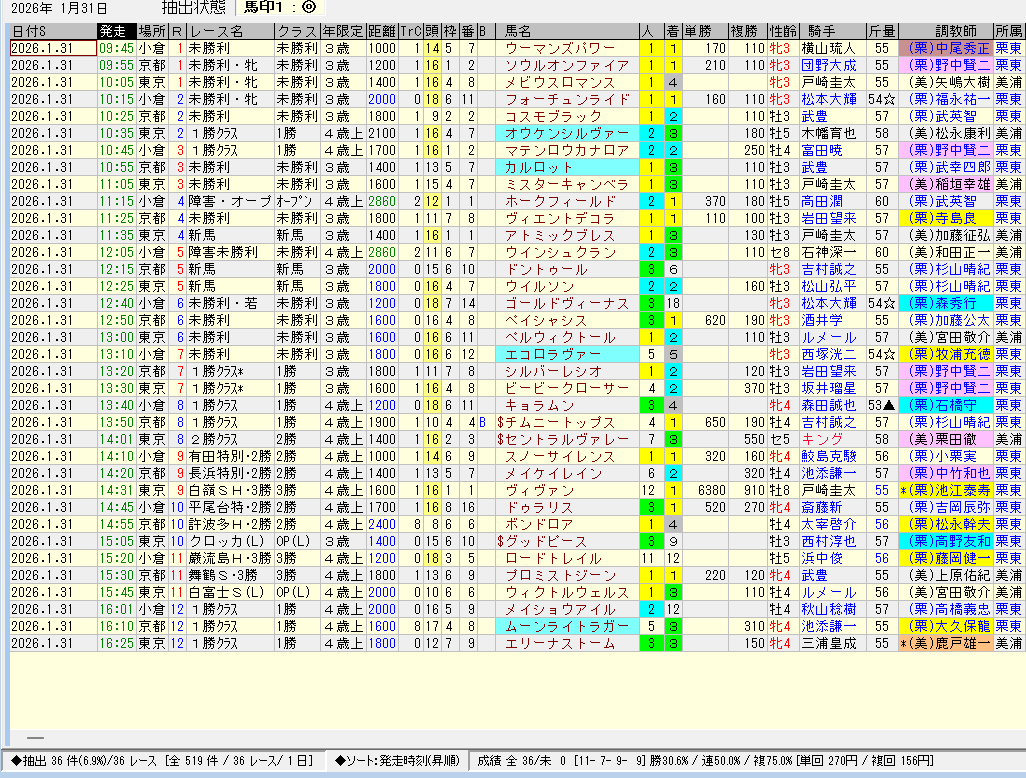Click the 調教師 column header
The image size is (1026, 778).
(x=946, y=31)
